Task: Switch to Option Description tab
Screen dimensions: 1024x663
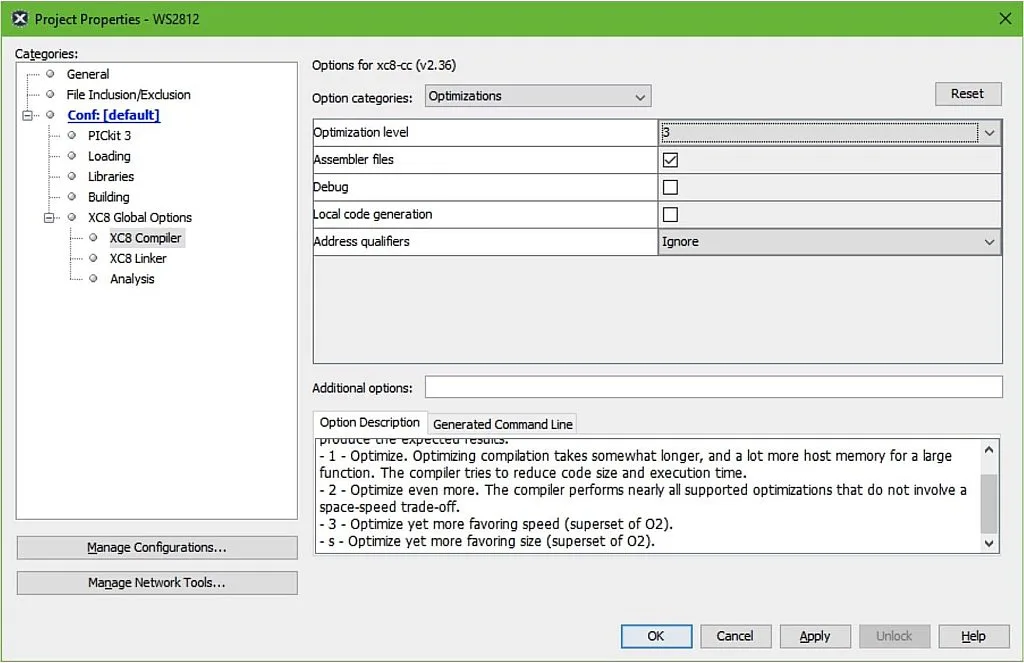Action: (369, 423)
